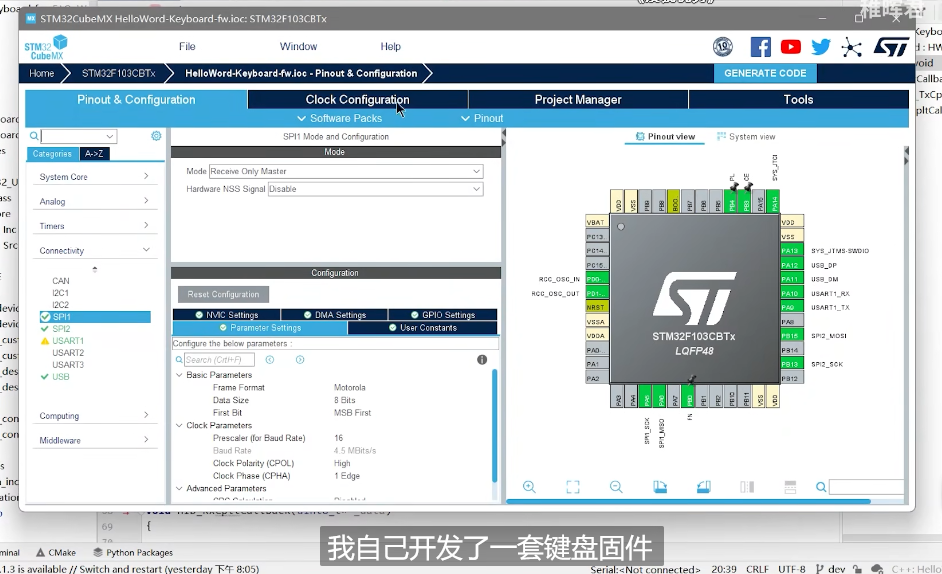This screenshot has height=574, width=942.
Task: Switch to Clock Configuration tab
Action: [x=357, y=100]
